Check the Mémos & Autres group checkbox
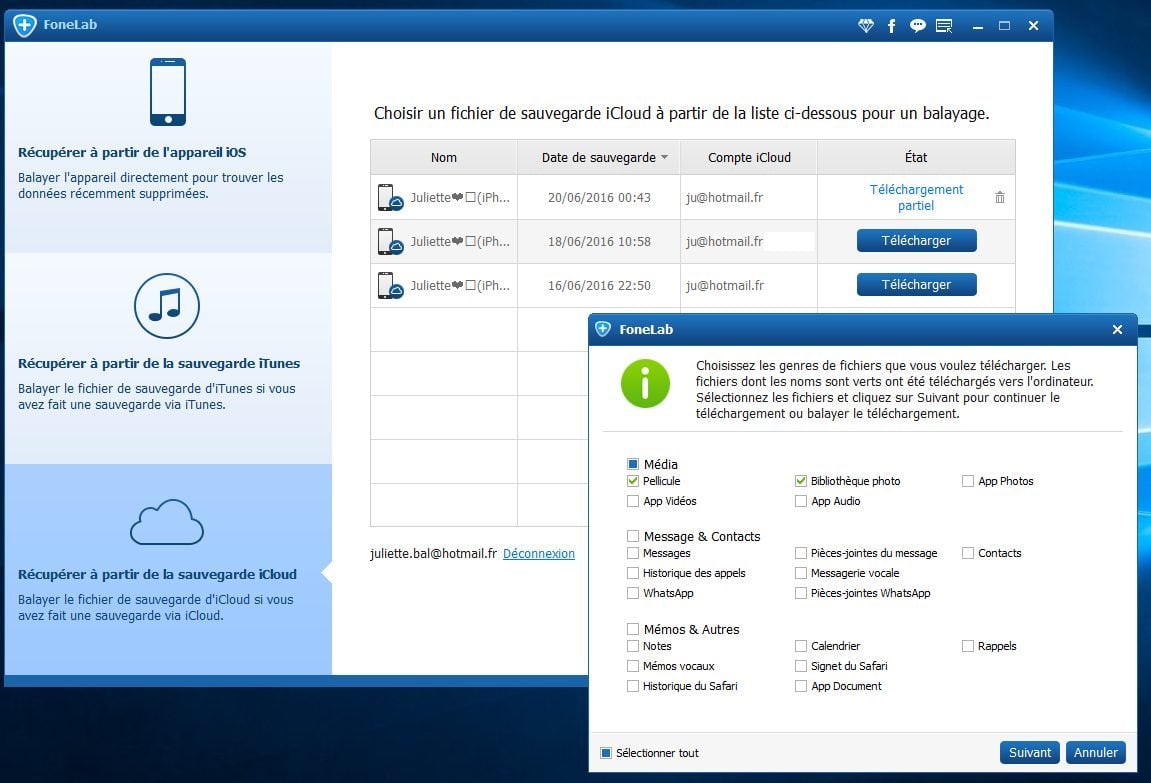The width and height of the screenshot is (1151, 783). tap(633, 629)
